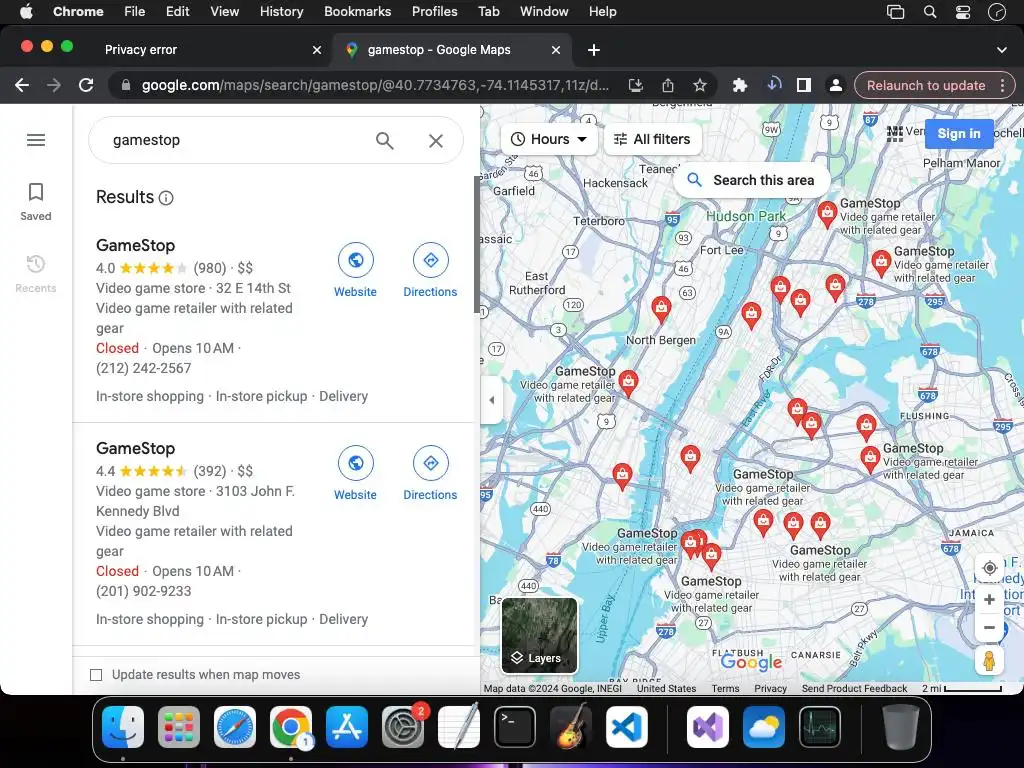Open the Chrome extensions puzzle icon
The height and width of the screenshot is (768, 1024).
(739, 86)
